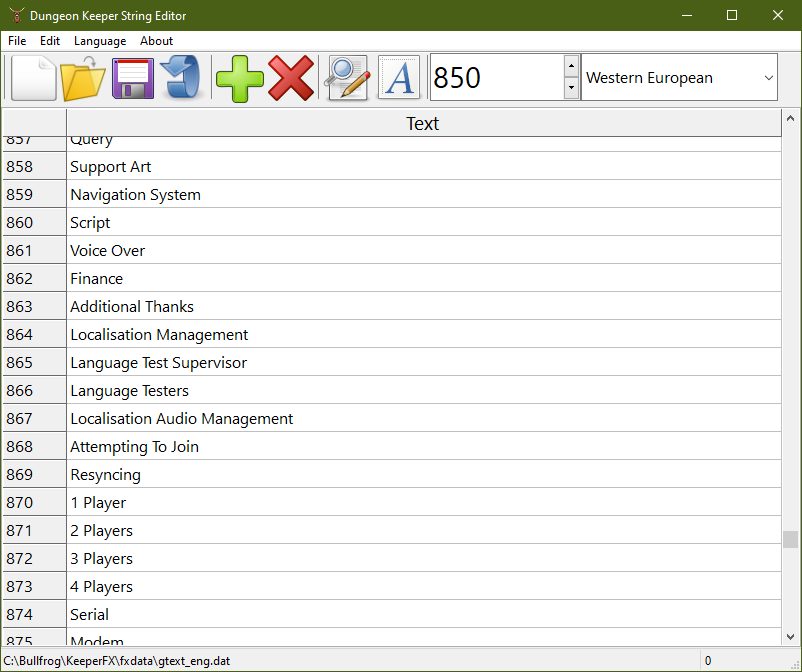Select row header 868

click(34, 446)
